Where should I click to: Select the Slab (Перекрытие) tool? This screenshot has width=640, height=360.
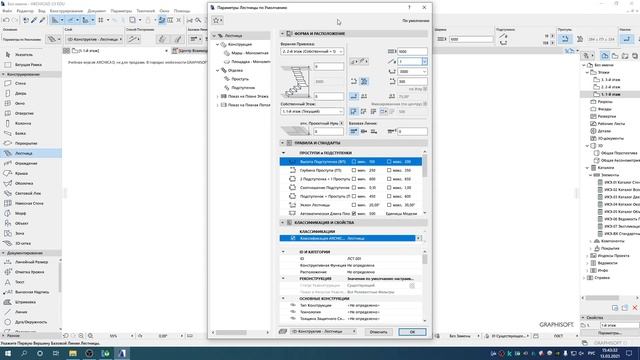coord(26,143)
